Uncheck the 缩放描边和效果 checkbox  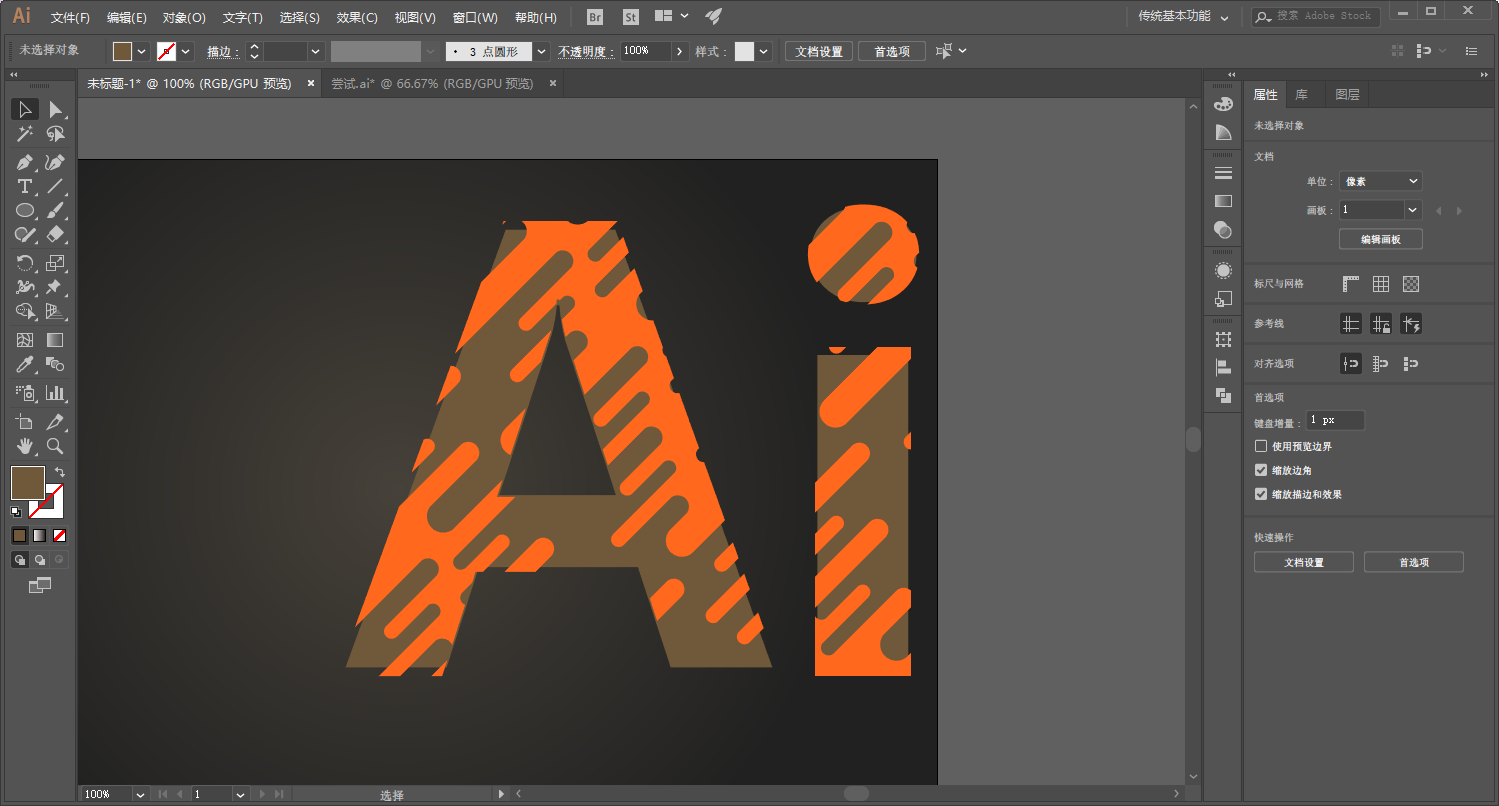pos(1261,494)
